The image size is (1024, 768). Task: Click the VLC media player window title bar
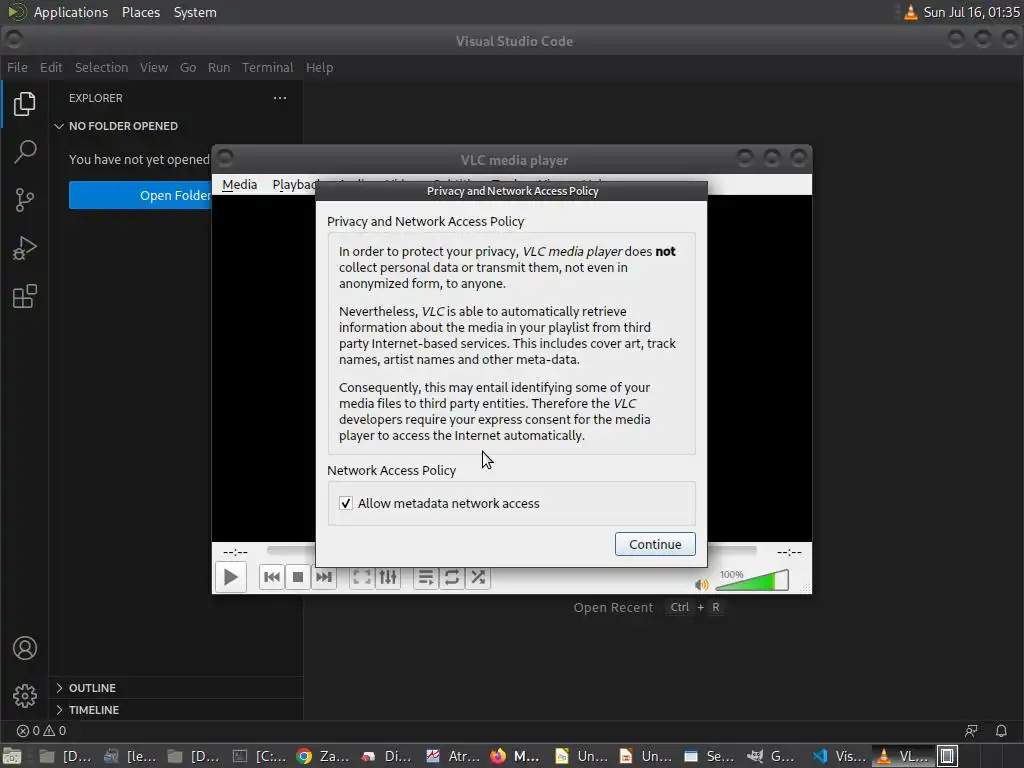(513, 160)
